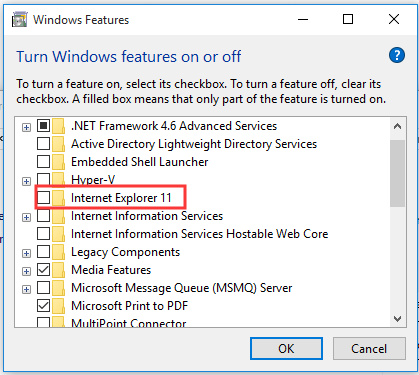This screenshot has height=375, width=419.
Task: Select the Microsoft Print to PDF label
Action: coord(130,306)
